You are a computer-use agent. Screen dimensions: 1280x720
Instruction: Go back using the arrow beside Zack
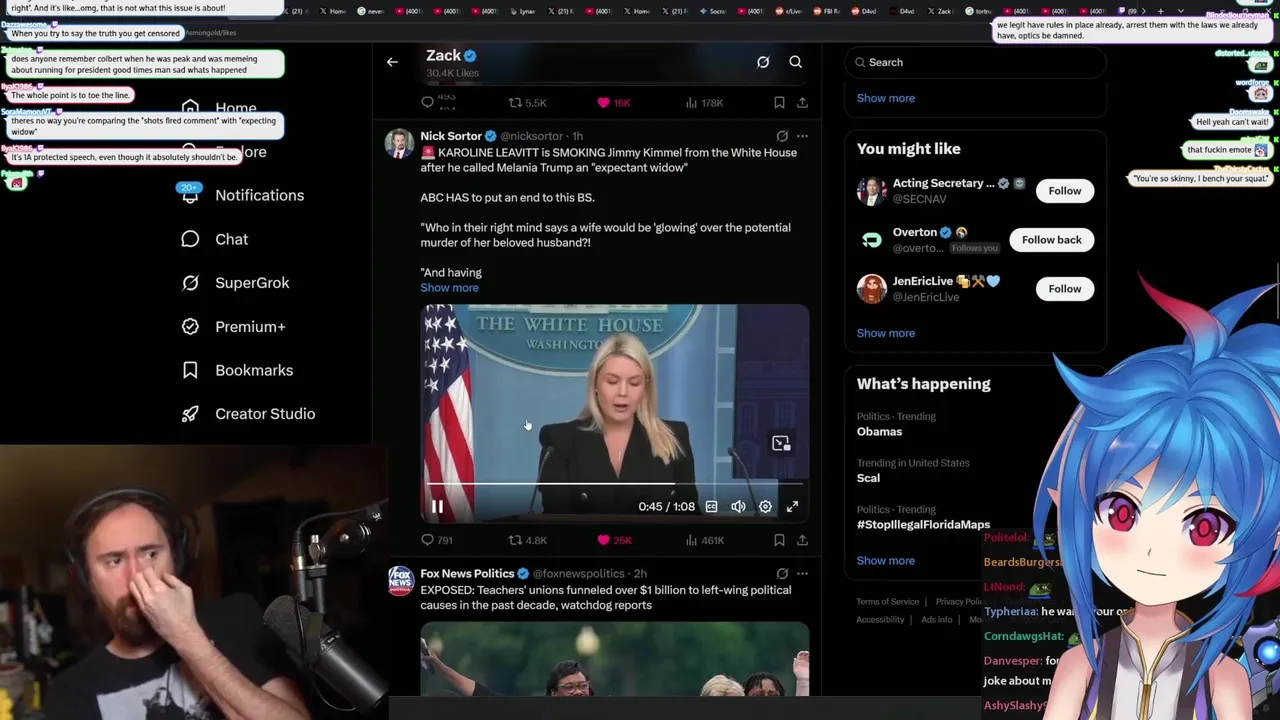[x=392, y=62]
